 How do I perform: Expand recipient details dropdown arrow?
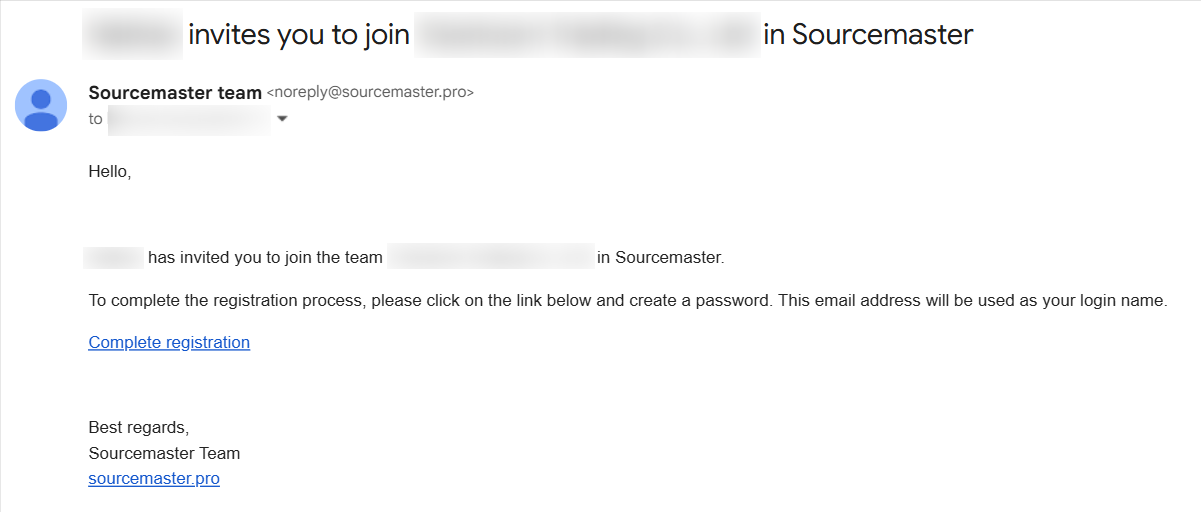click(x=282, y=119)
